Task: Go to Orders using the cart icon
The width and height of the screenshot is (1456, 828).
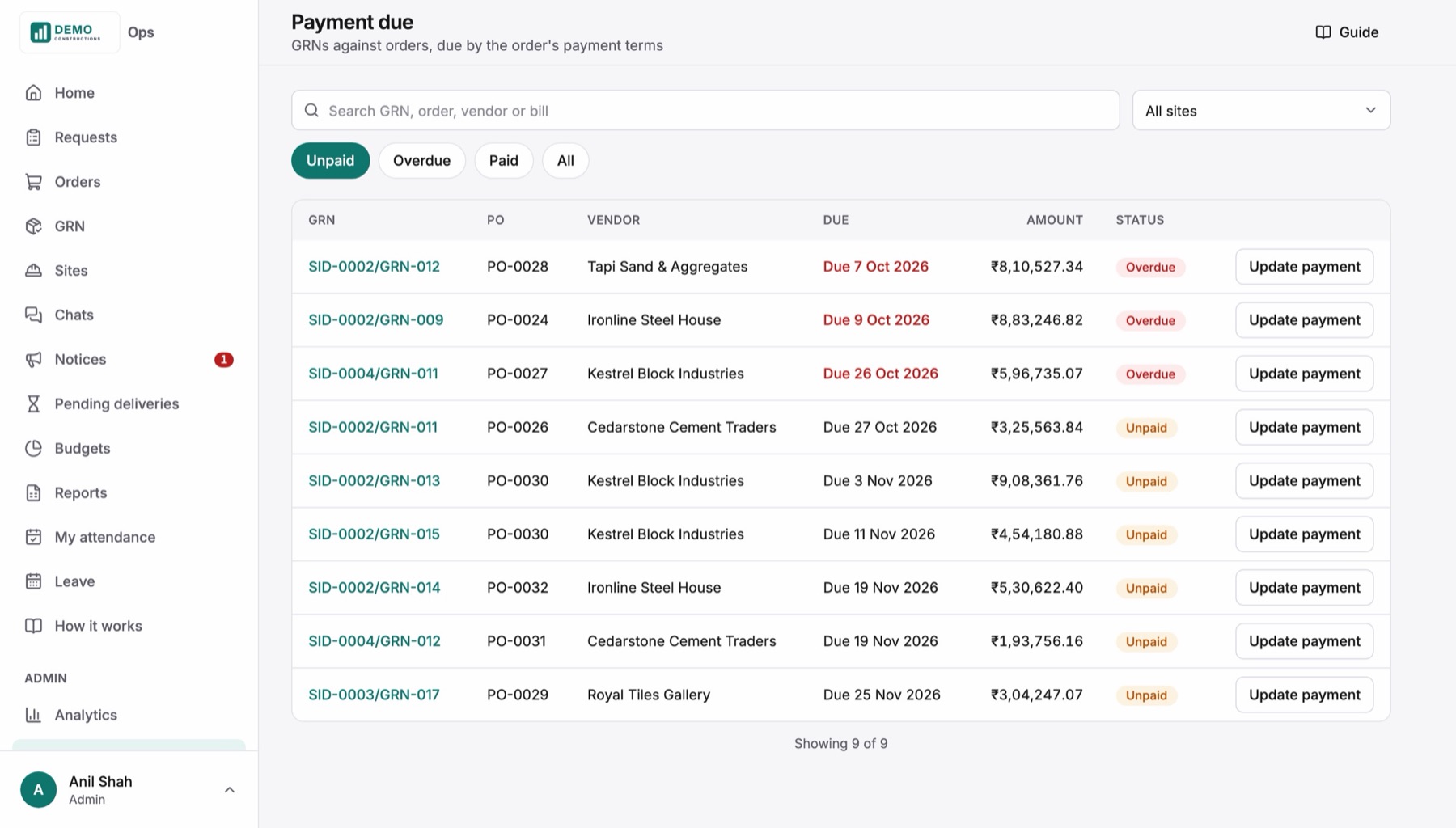Action: (x=33, y=182)
